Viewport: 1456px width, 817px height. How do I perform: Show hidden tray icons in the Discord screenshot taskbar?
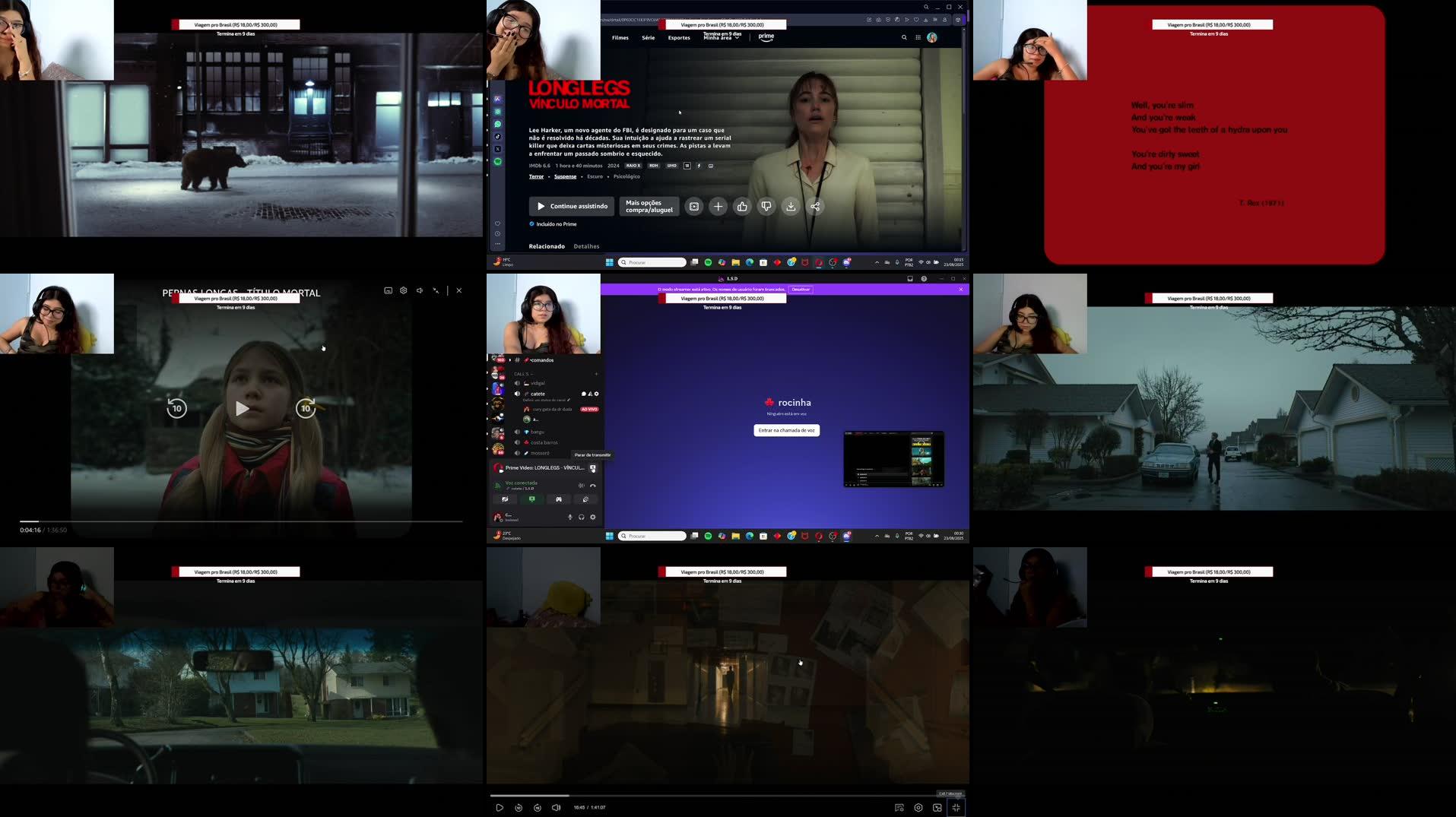pyautogui.click(x=877, y=536)
